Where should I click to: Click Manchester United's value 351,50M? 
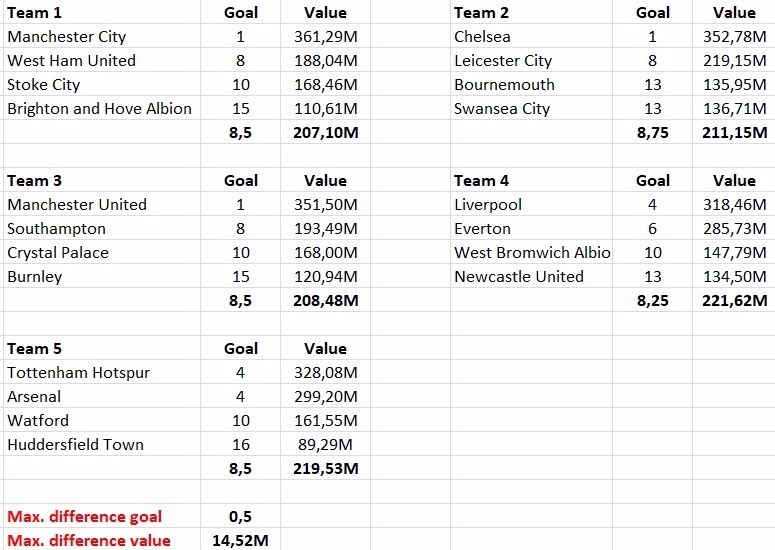[325, 204]
